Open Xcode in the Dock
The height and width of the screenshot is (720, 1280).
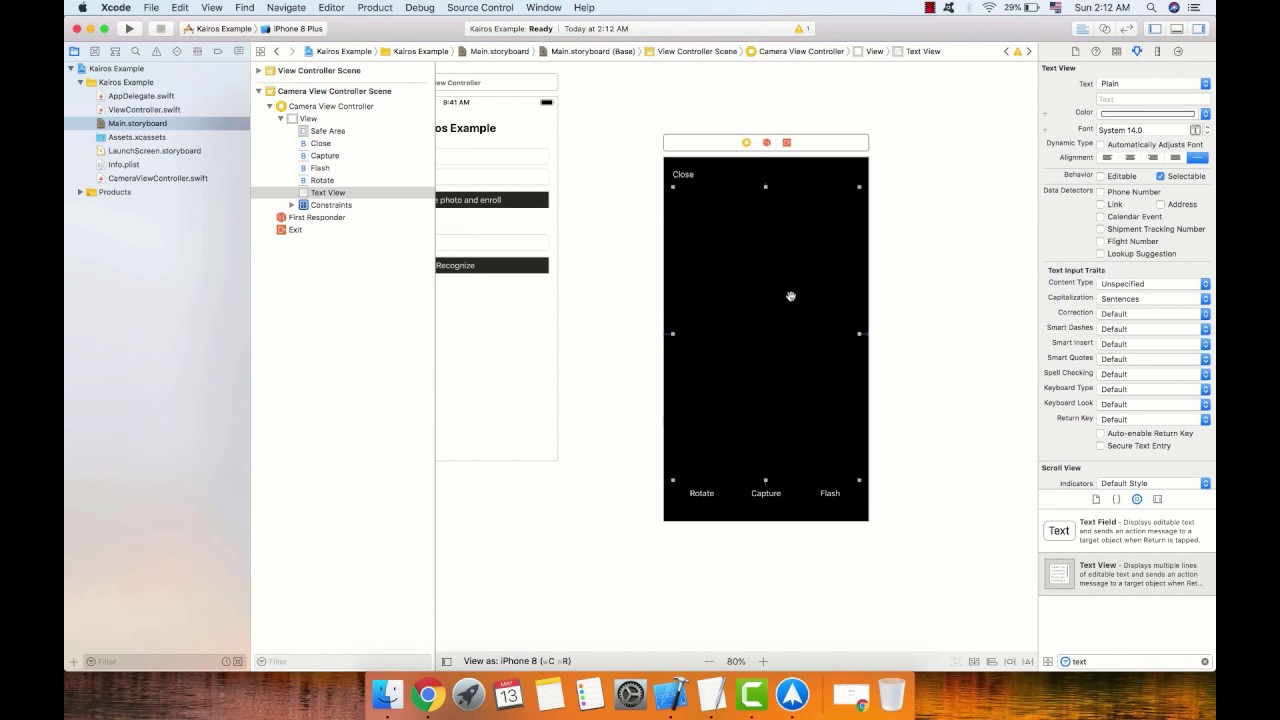tap(670, 694)
